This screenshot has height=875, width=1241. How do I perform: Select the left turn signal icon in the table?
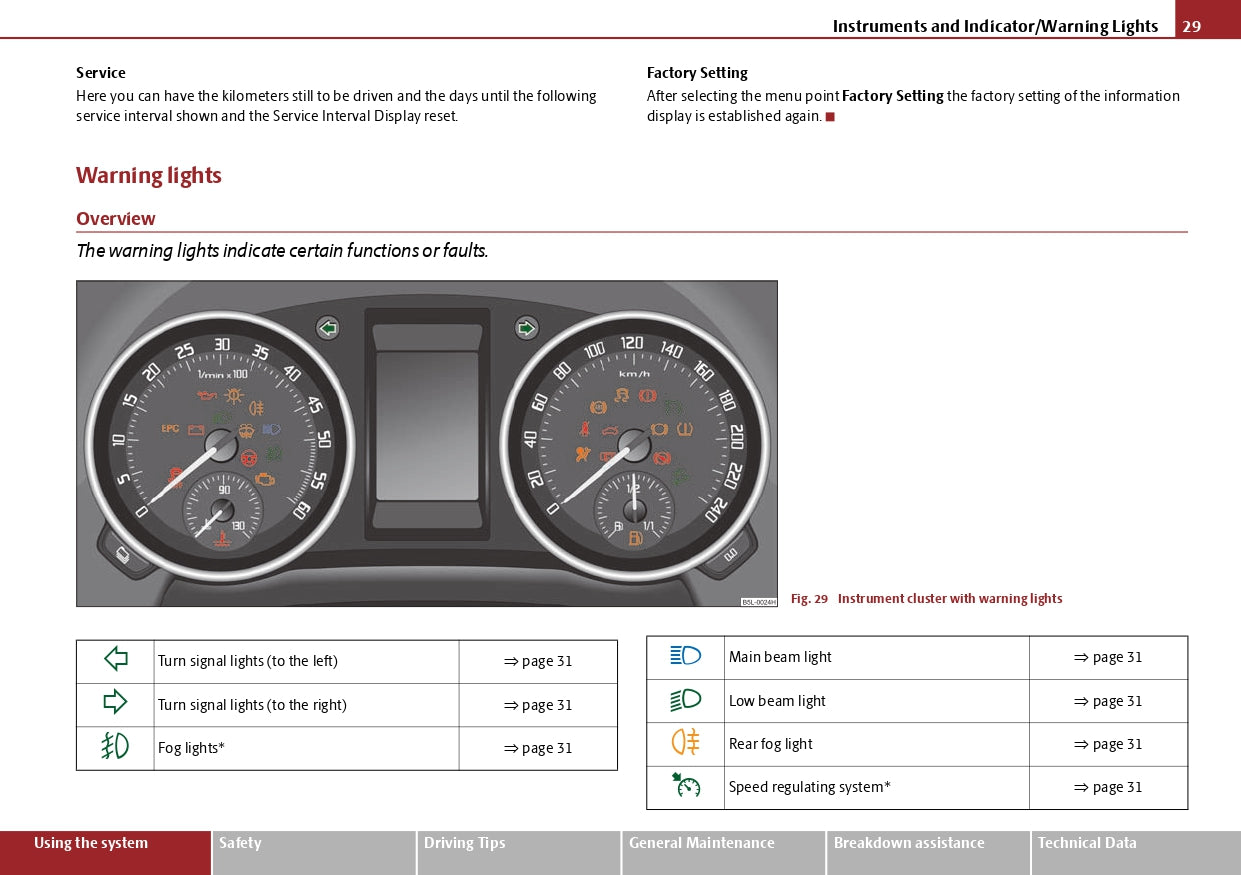[x=115, y=661]
